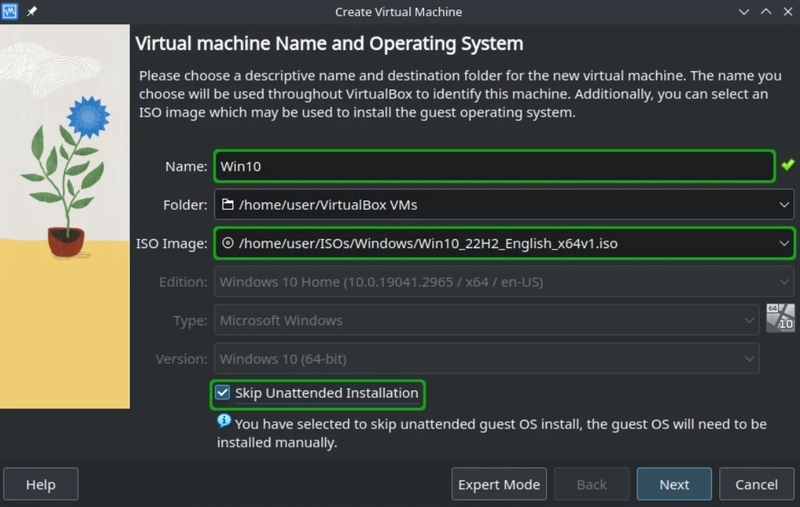Viewport: 800px width, 507px height.
Task: Click the folder icon in Folder field
Action: click(228, 205)
